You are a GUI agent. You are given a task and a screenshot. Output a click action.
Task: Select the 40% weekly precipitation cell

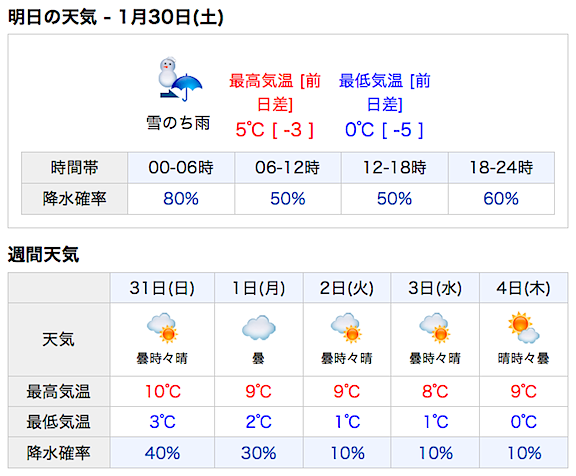coord(162,452)
